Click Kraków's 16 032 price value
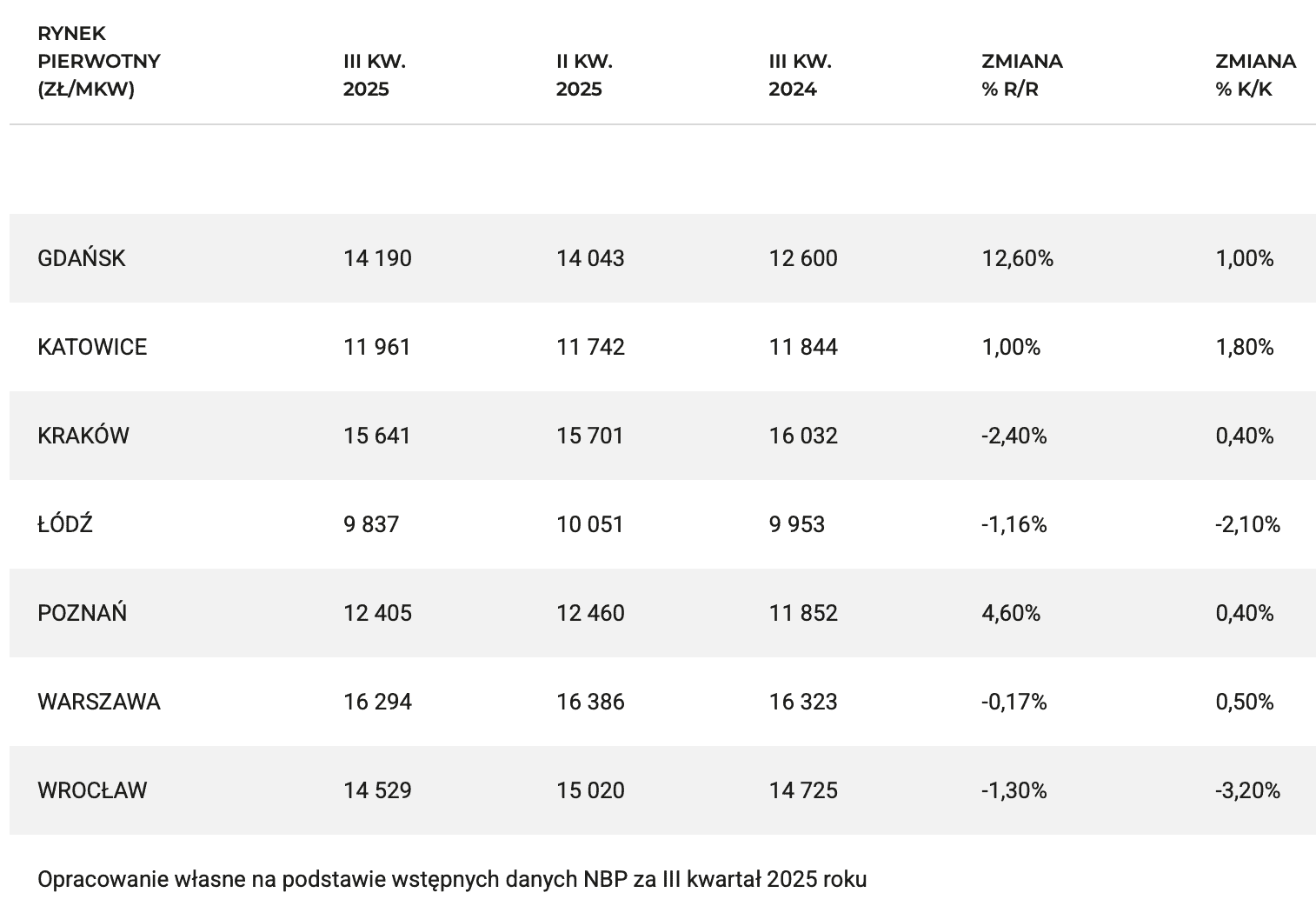This screenshot has width=1316, height=906. [x=803, y=436]
